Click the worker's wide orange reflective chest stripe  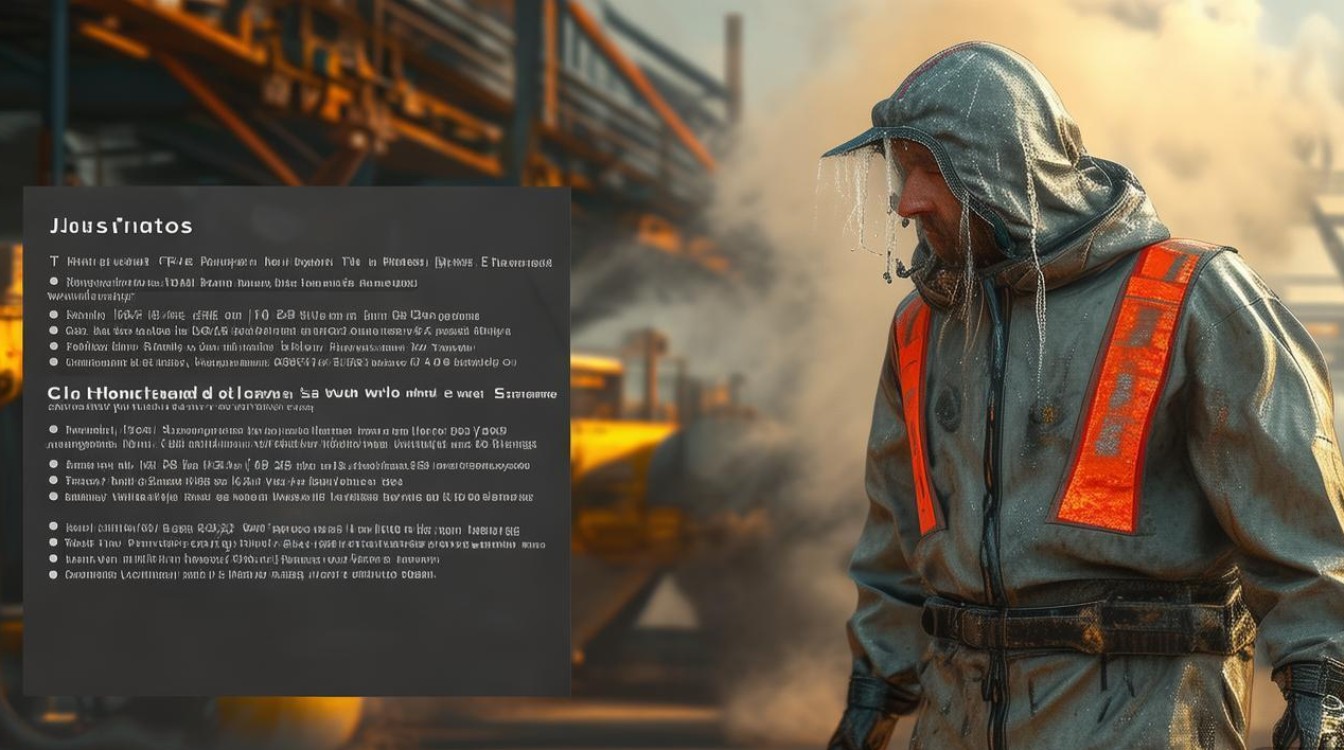[1128, 390]
